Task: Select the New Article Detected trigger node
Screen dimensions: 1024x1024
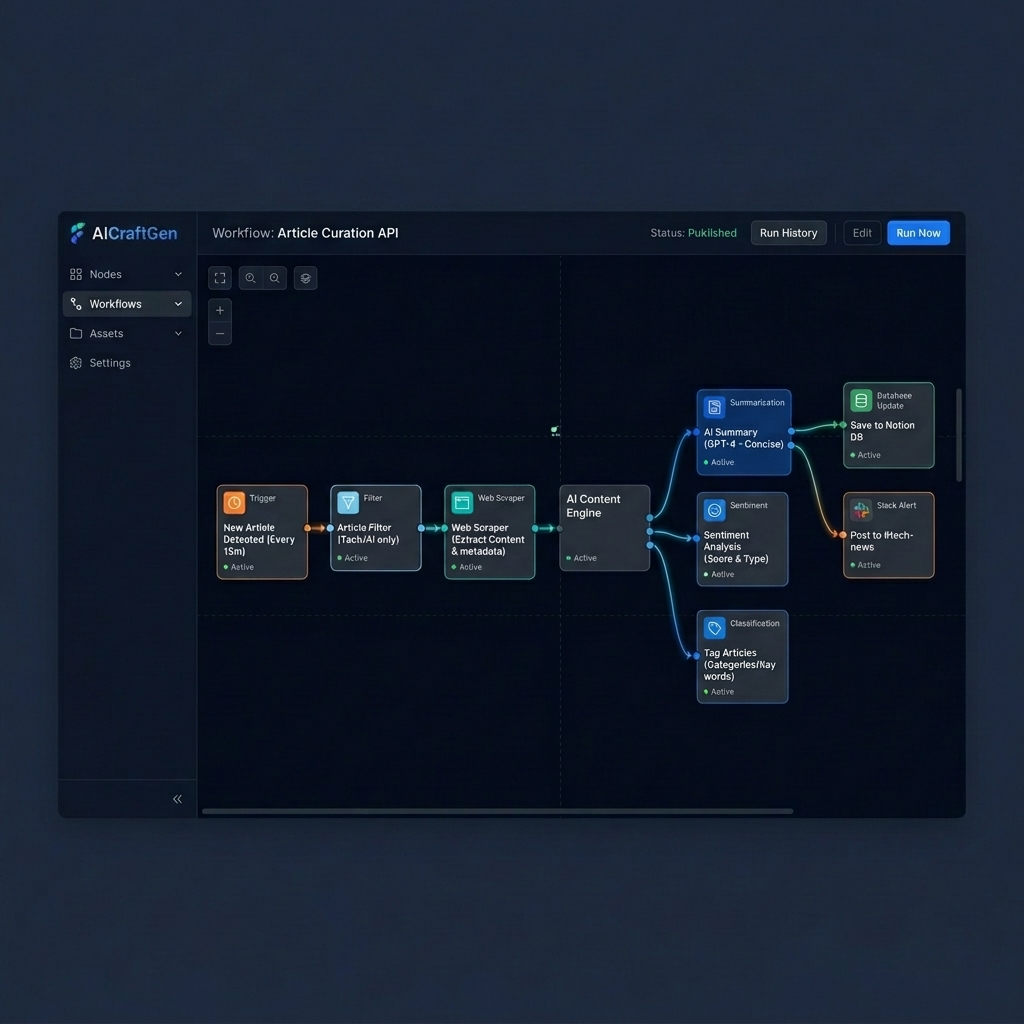Action: 262,532
